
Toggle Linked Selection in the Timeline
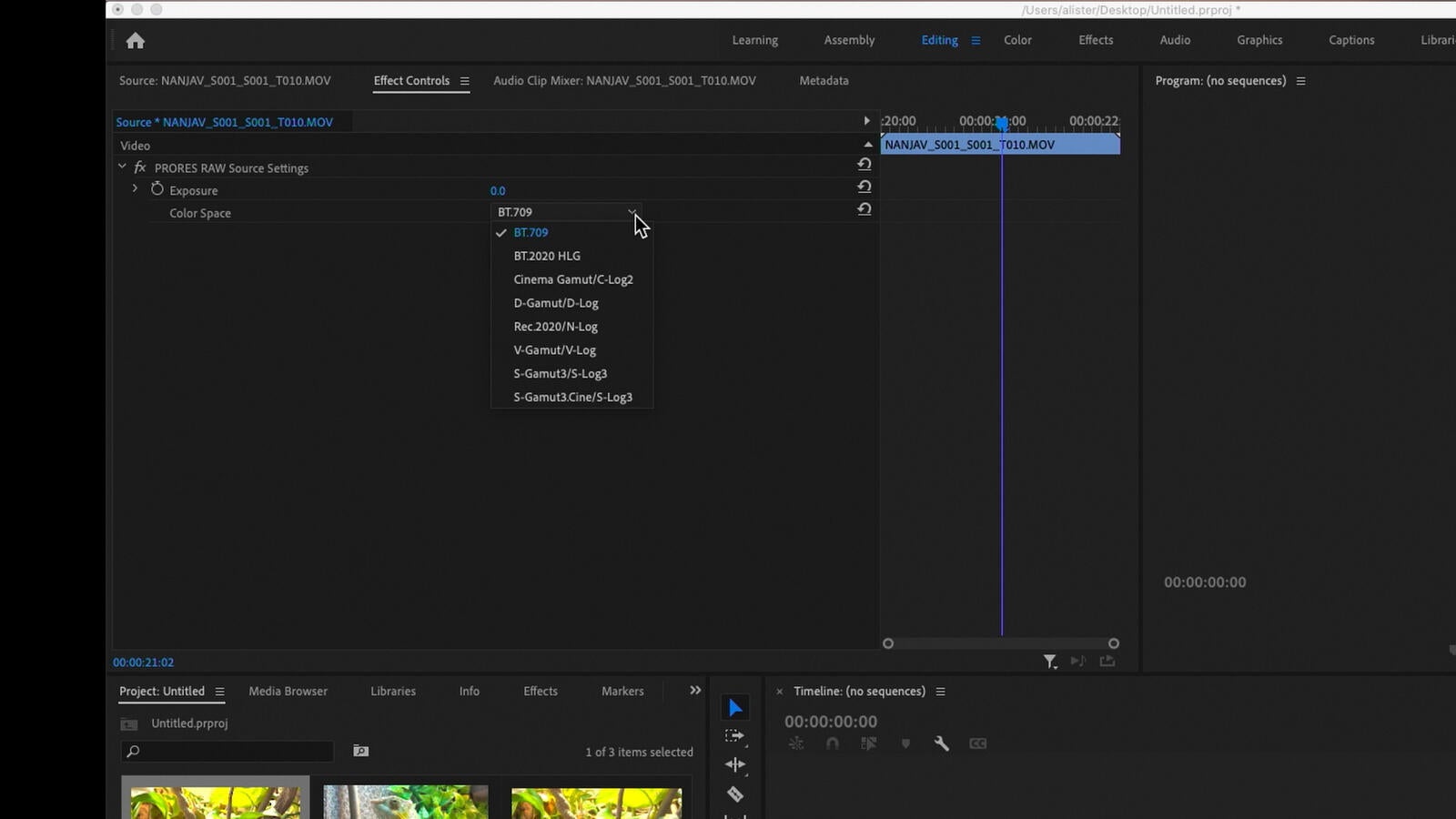pos(868,743)
